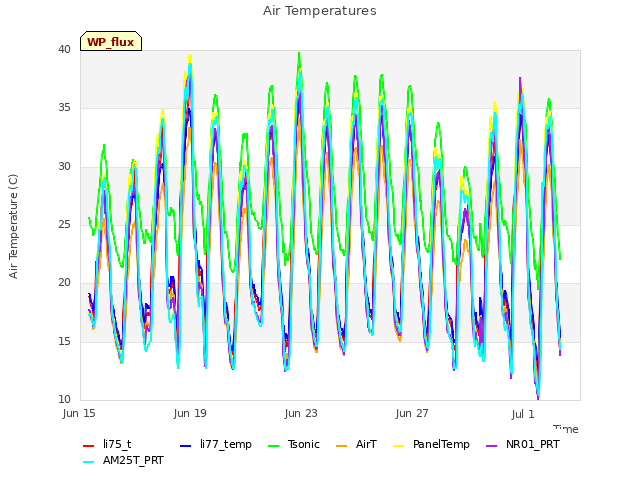Viewport: 640px width, 480px height.
Task: Click the 15 y-axis tick label
Action: tap(64, 341)
